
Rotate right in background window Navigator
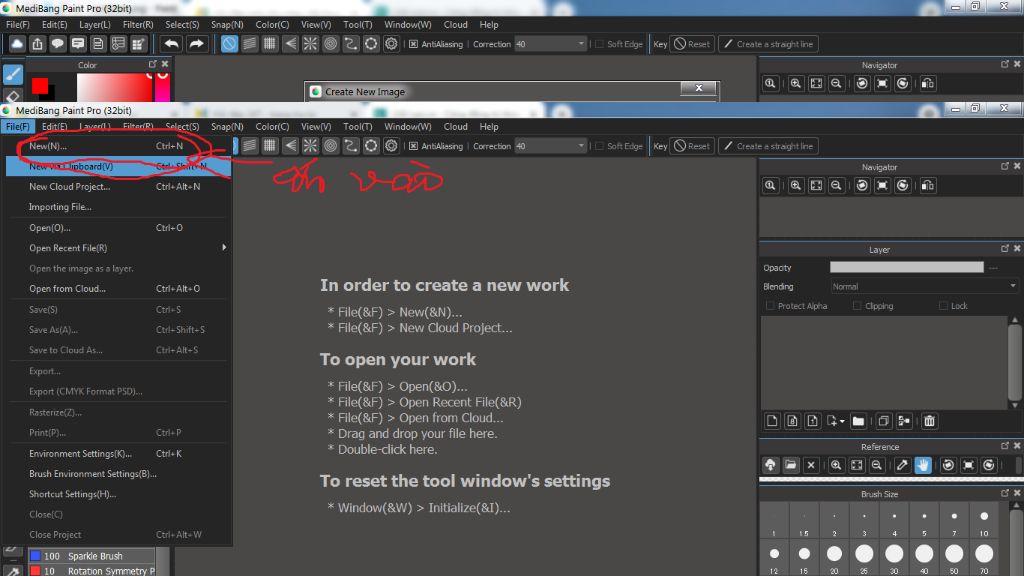903,84
